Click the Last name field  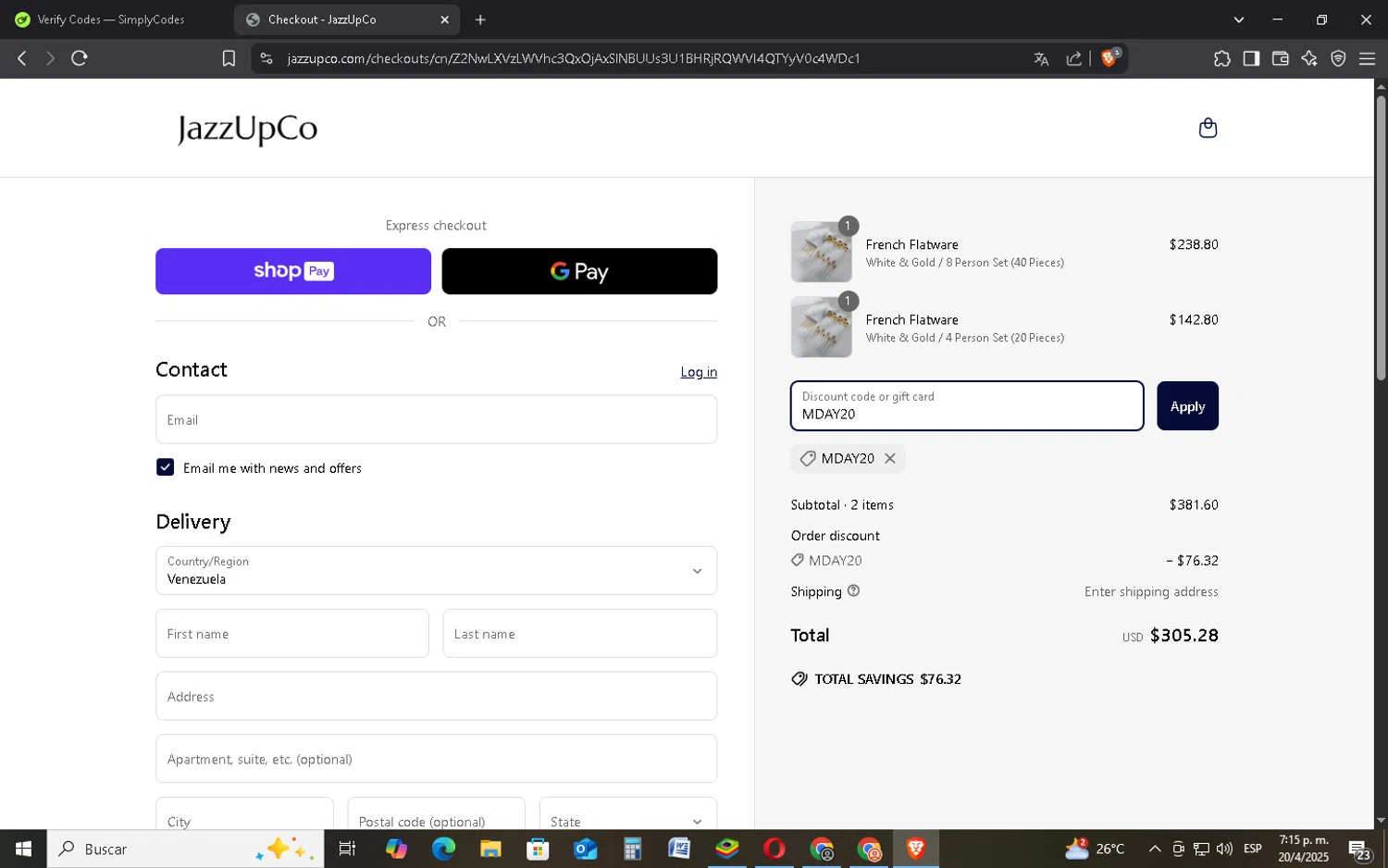580,633
